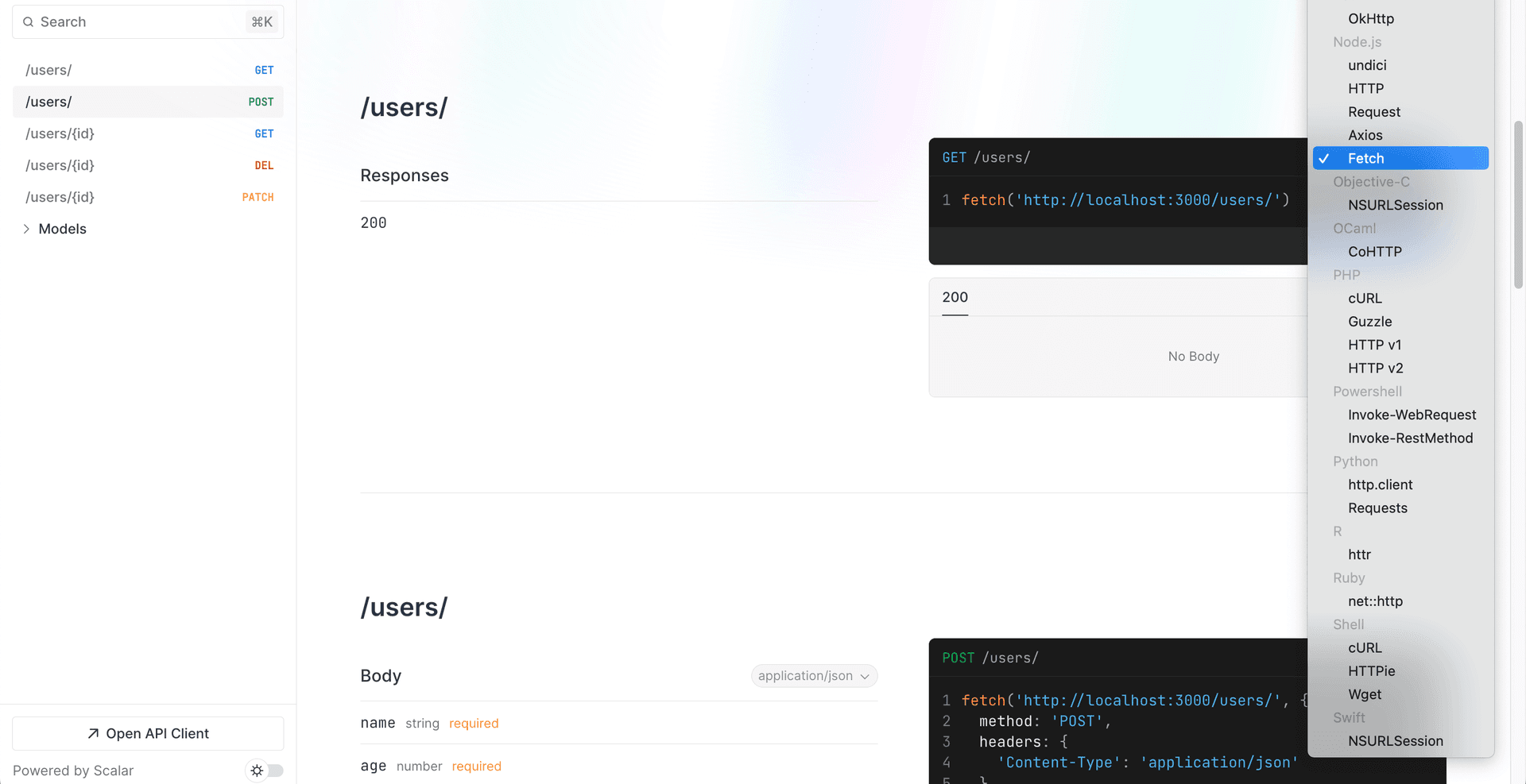Click the sun theme icon
This screenshot has height=784, width=1526.
[x=257, y=770]
